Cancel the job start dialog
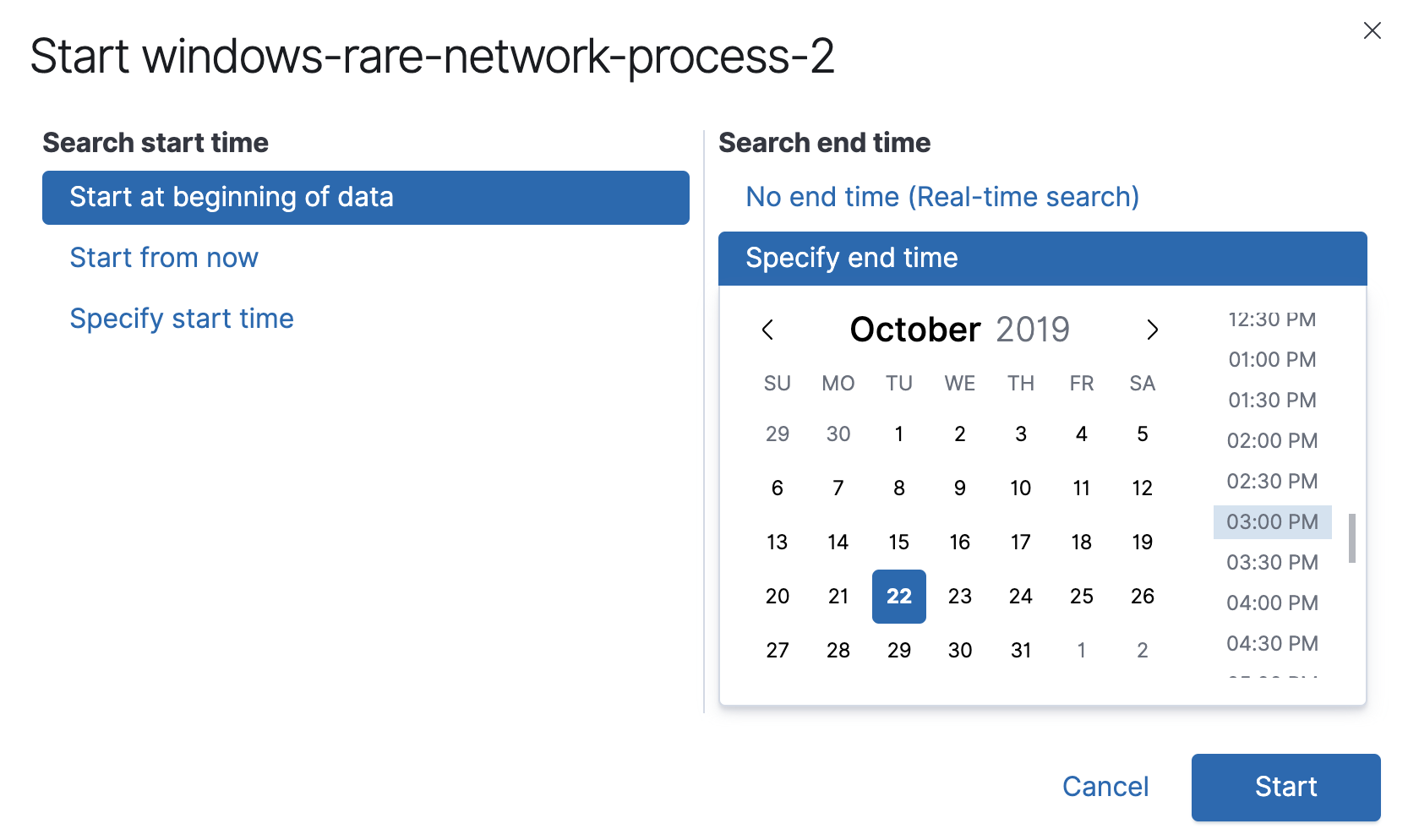Screen dimensions: 1408x840 1105,787
